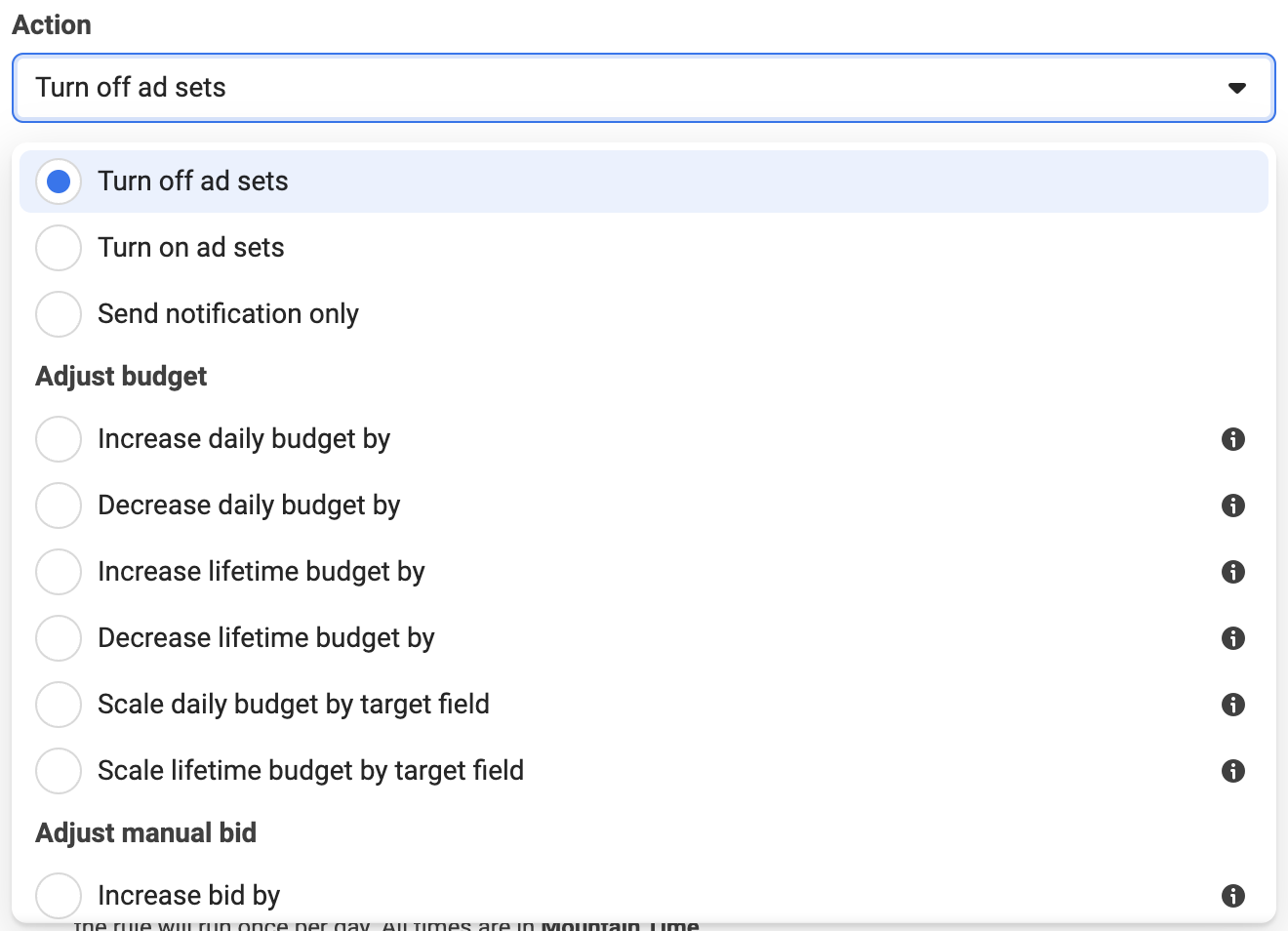This screenshot has height=931, width=1288.
Task: Click the info icon beside Increase daily budget by
Action: pyautogui.click(x=1232, y=439)
